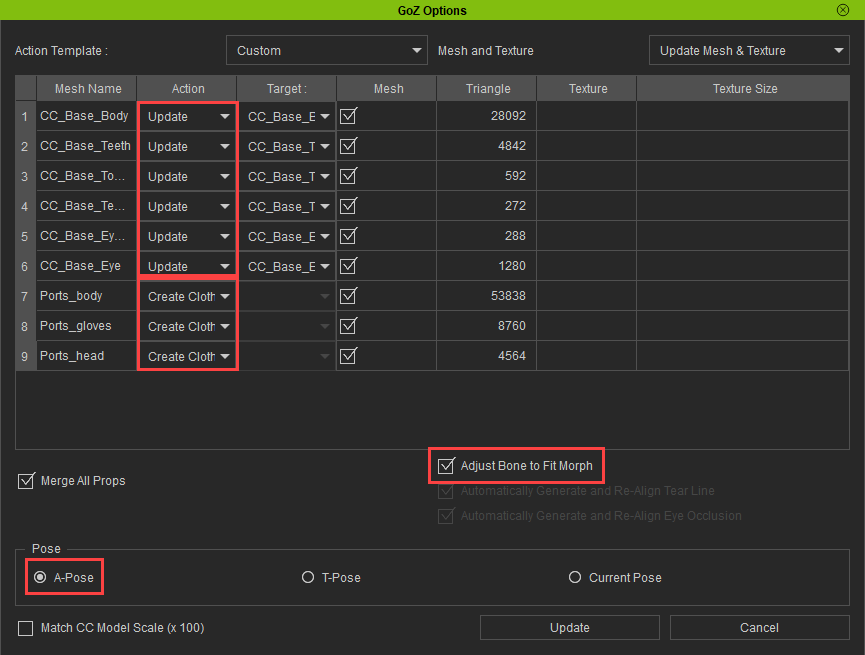The image size is (865, 655).
Task: Close the GoZ Options dialog
Action: tap(843, 10)
